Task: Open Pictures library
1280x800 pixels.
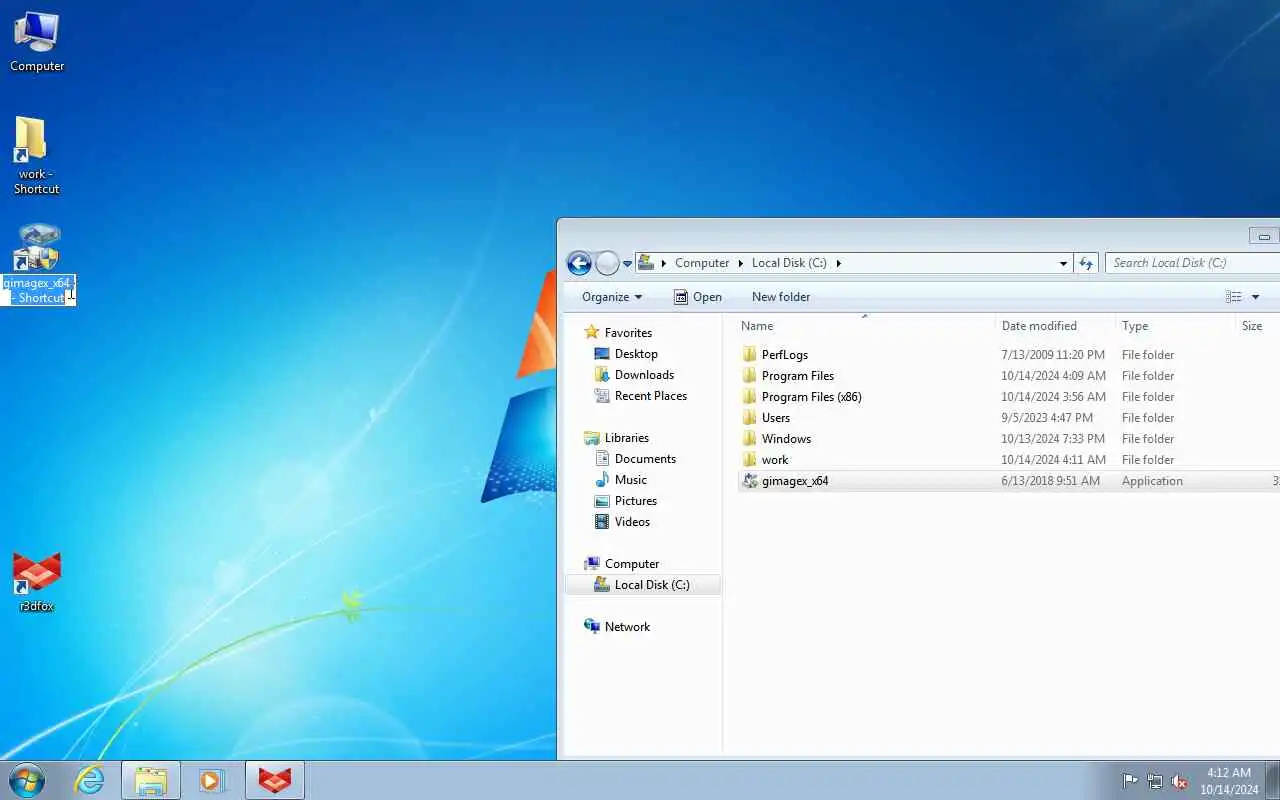Action: pos(635,501)
